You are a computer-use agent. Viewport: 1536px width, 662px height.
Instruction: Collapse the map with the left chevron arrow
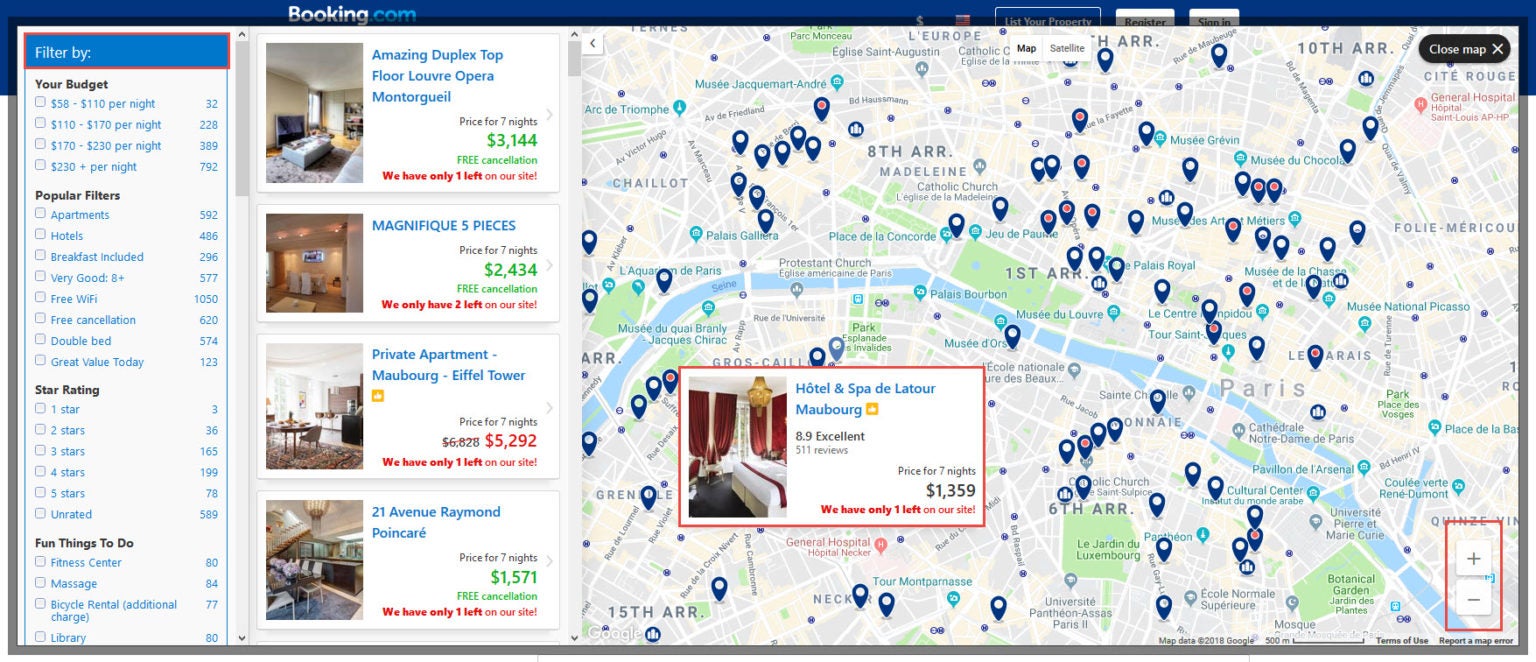pos(592,43)
